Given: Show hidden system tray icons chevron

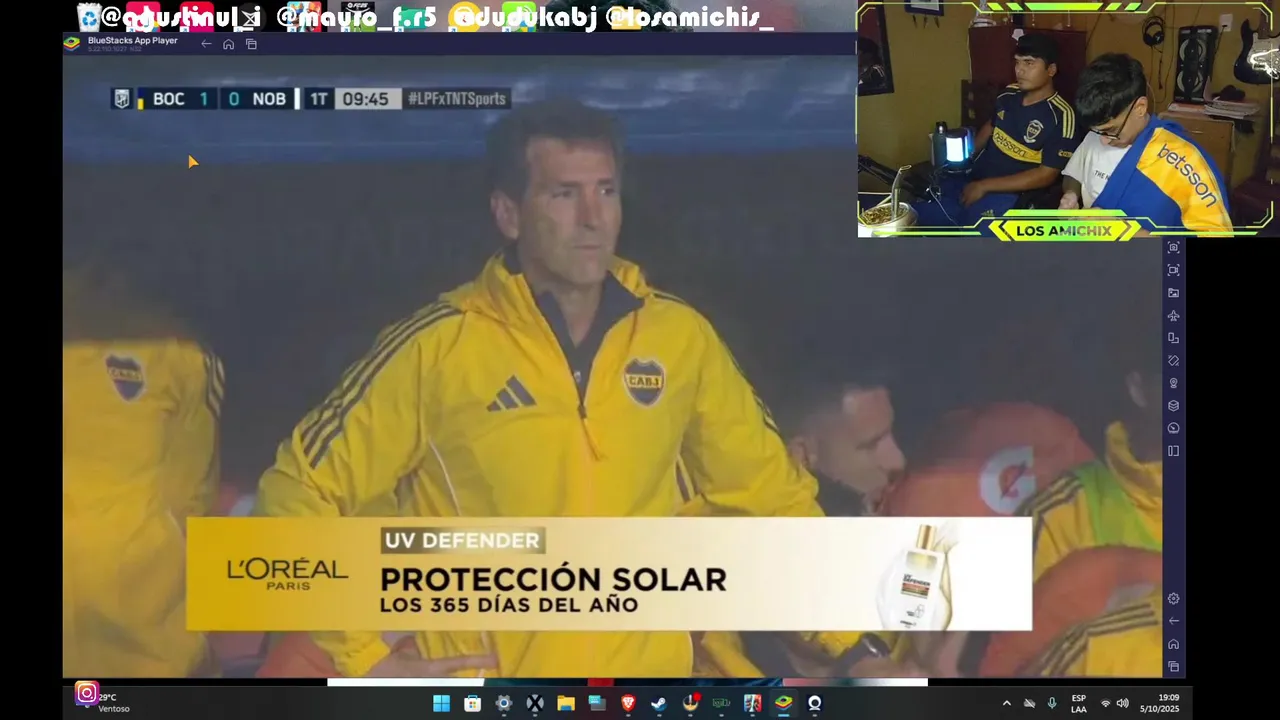Looking at the screenshot, I should (1006, 704).
